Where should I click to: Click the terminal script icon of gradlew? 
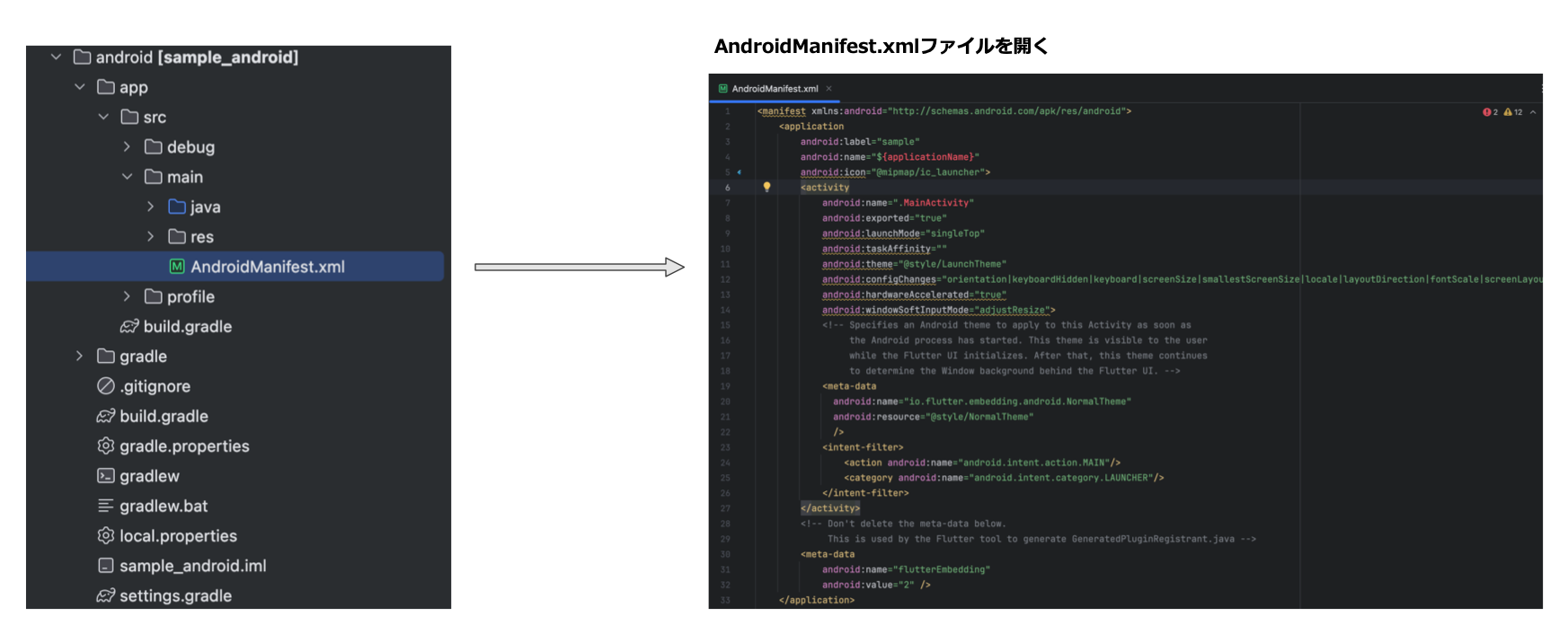click(106, 476)
